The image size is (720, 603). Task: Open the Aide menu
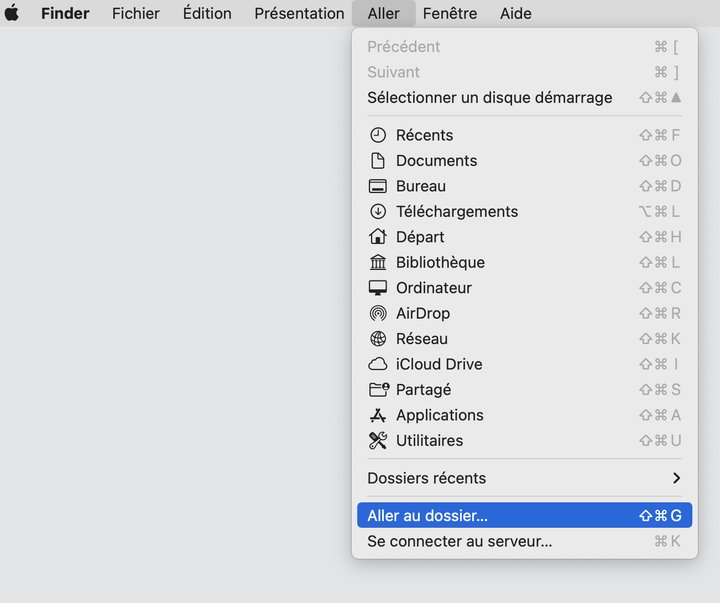tap(516, 13)
